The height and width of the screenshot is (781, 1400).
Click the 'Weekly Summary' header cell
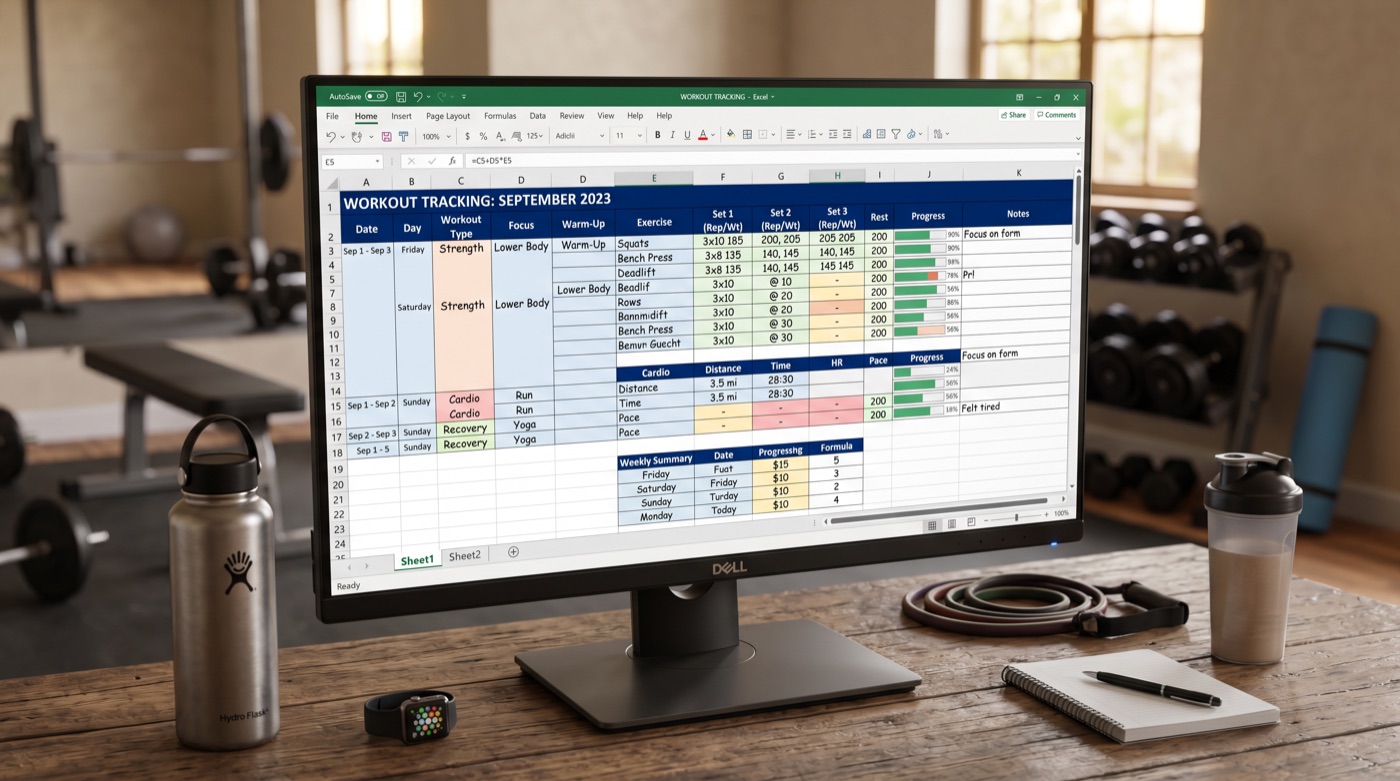click(x=655, y=460)
